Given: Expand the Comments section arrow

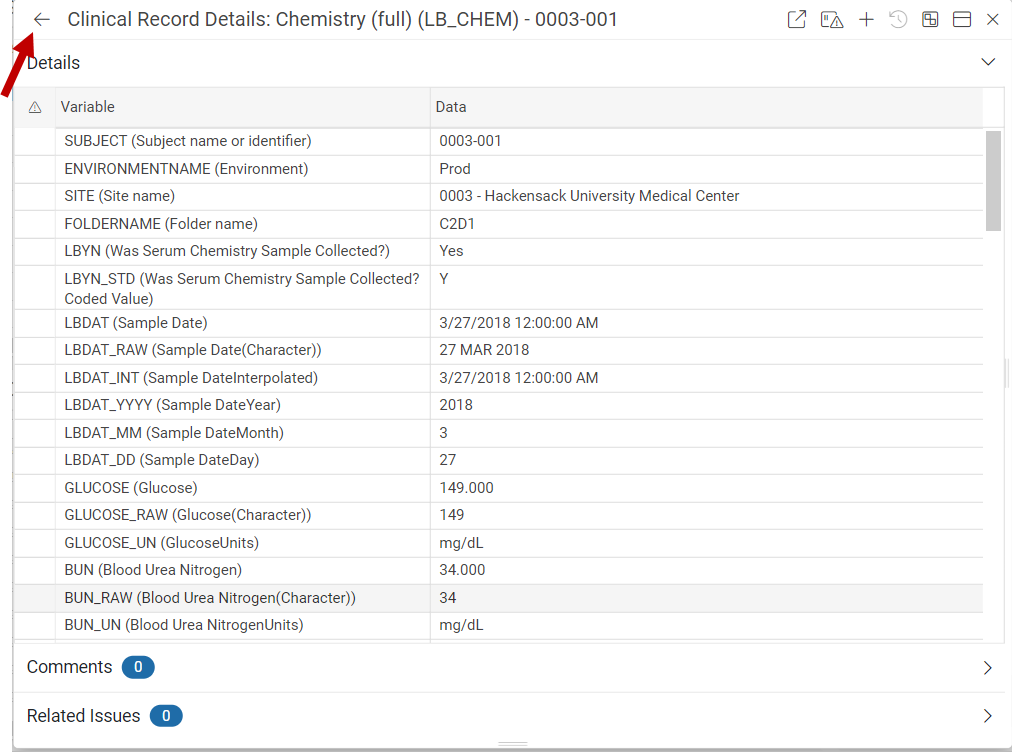Looking at the screenshot, I should point(987,667).
